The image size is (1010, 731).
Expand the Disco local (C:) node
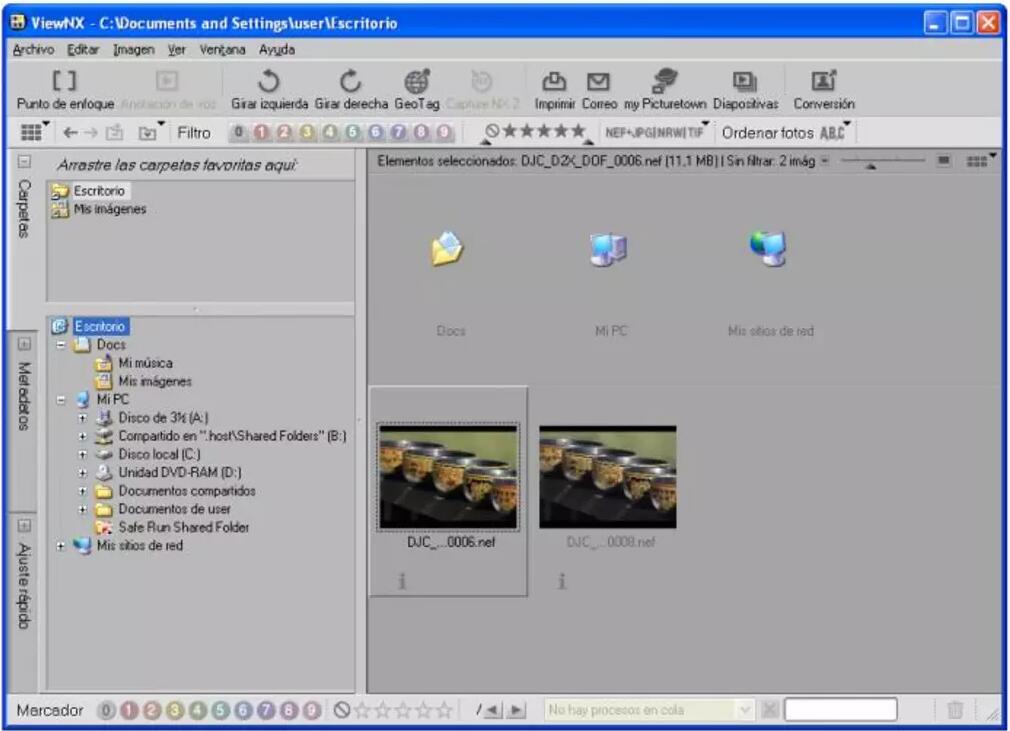tap(83, 454)
